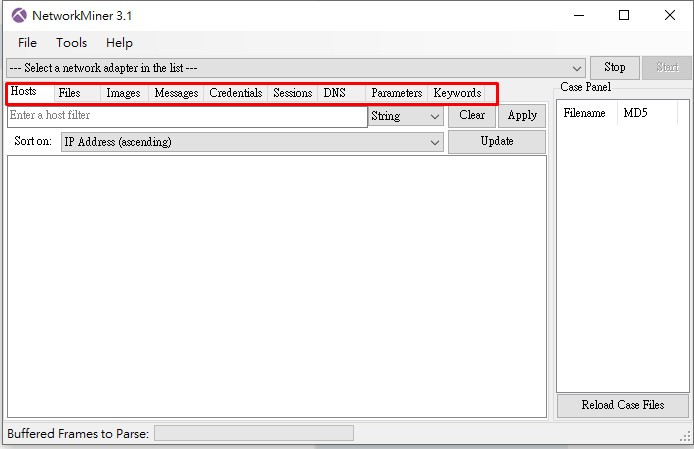Screen dimensions: 694x449
Task: Click the Stop button
Action: (615, 67)
